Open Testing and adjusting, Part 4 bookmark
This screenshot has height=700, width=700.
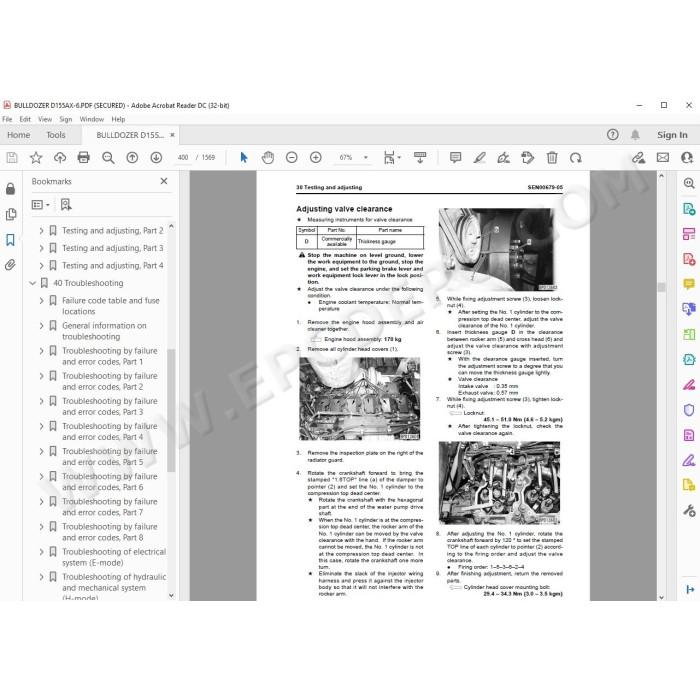[x=112, y=266]
